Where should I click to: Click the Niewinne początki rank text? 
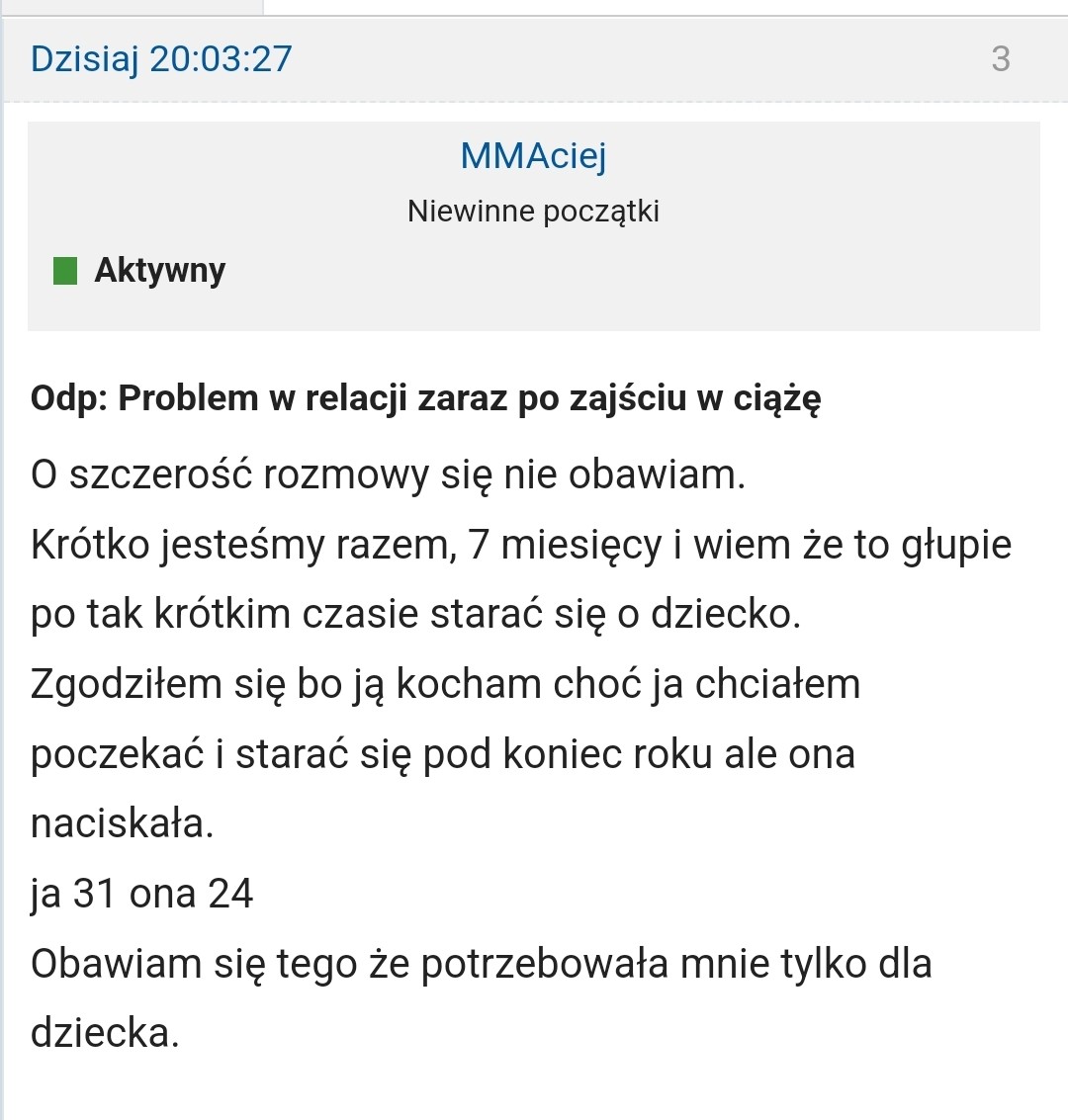pyautogui.click(x=533, y=212)
